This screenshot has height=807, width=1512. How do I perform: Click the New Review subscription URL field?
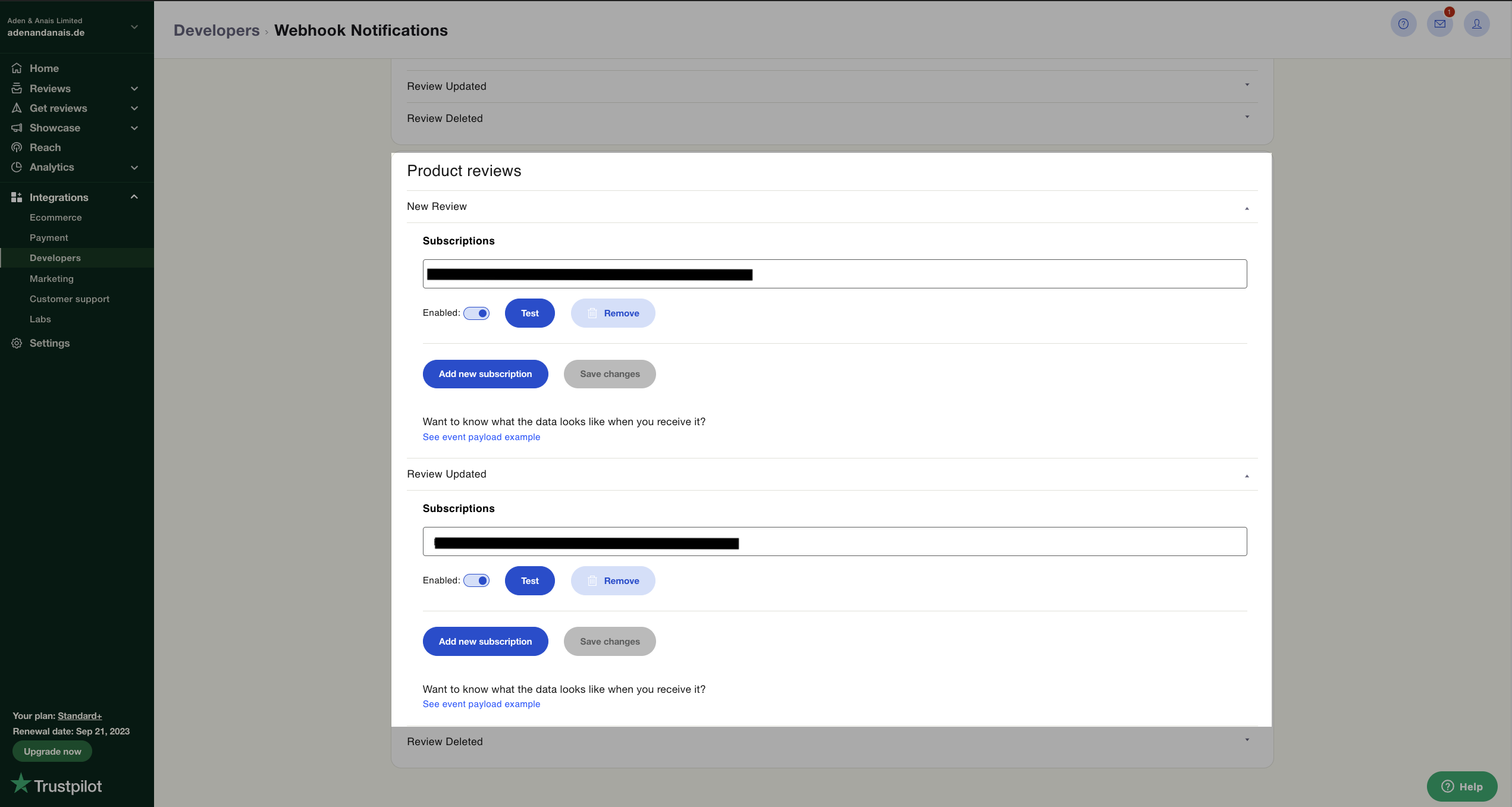(835, 274)
